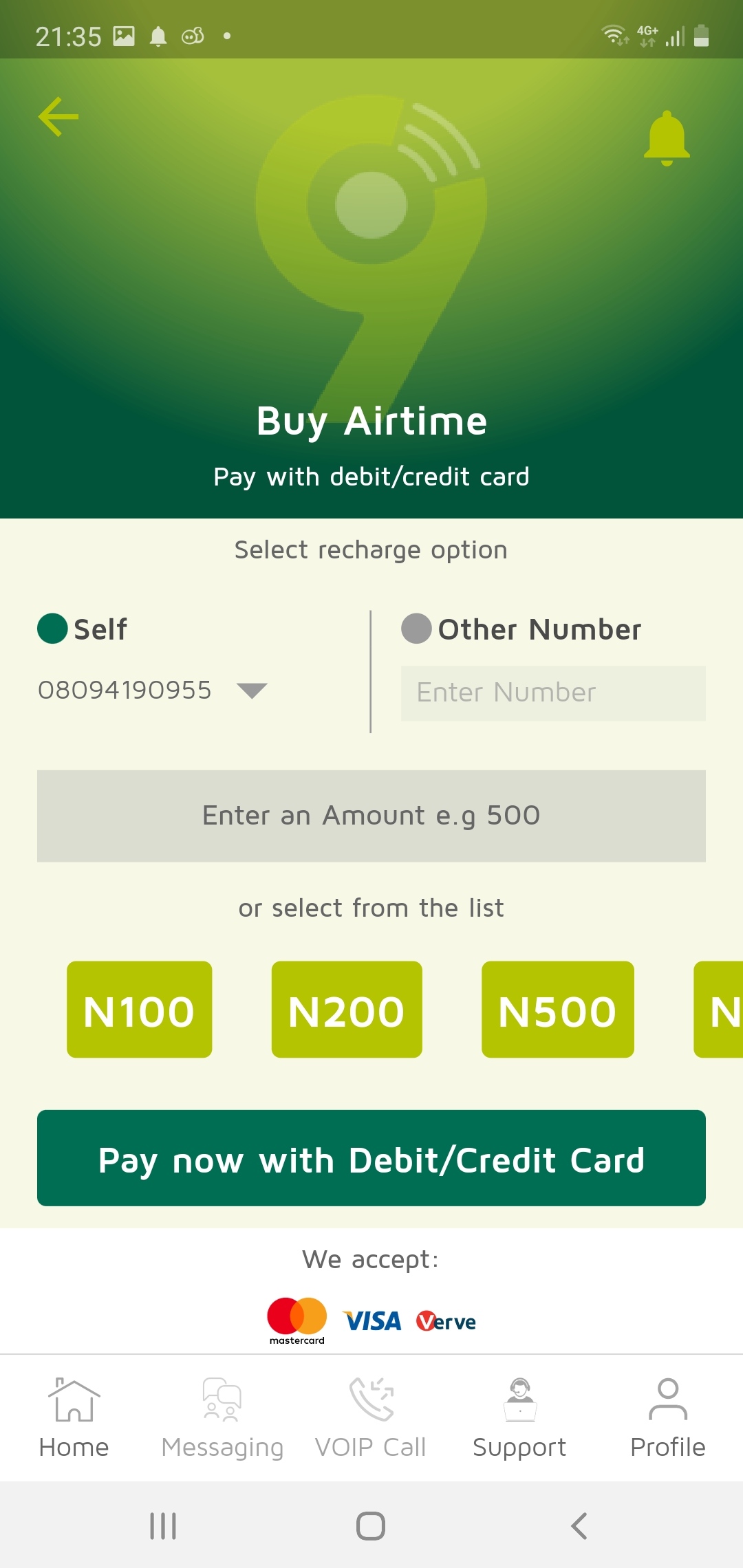Choose the N500 airtime amount
Viewport: 743px width, 1568px height.
[x=557, y=1010]
